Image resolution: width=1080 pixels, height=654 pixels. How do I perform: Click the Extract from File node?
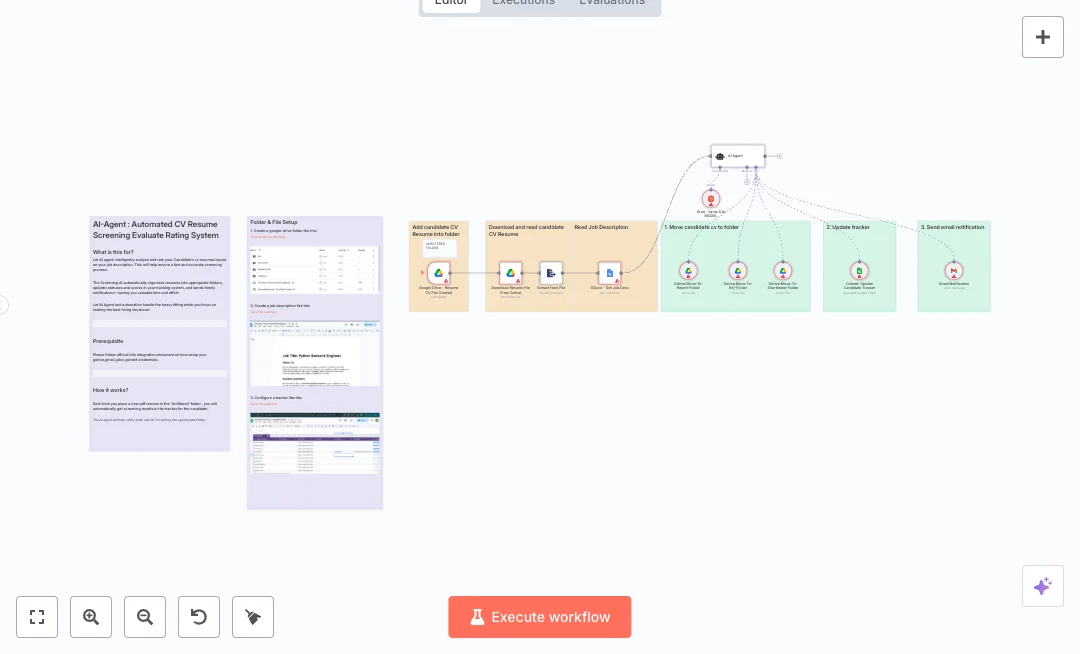(x=551, y=272)
